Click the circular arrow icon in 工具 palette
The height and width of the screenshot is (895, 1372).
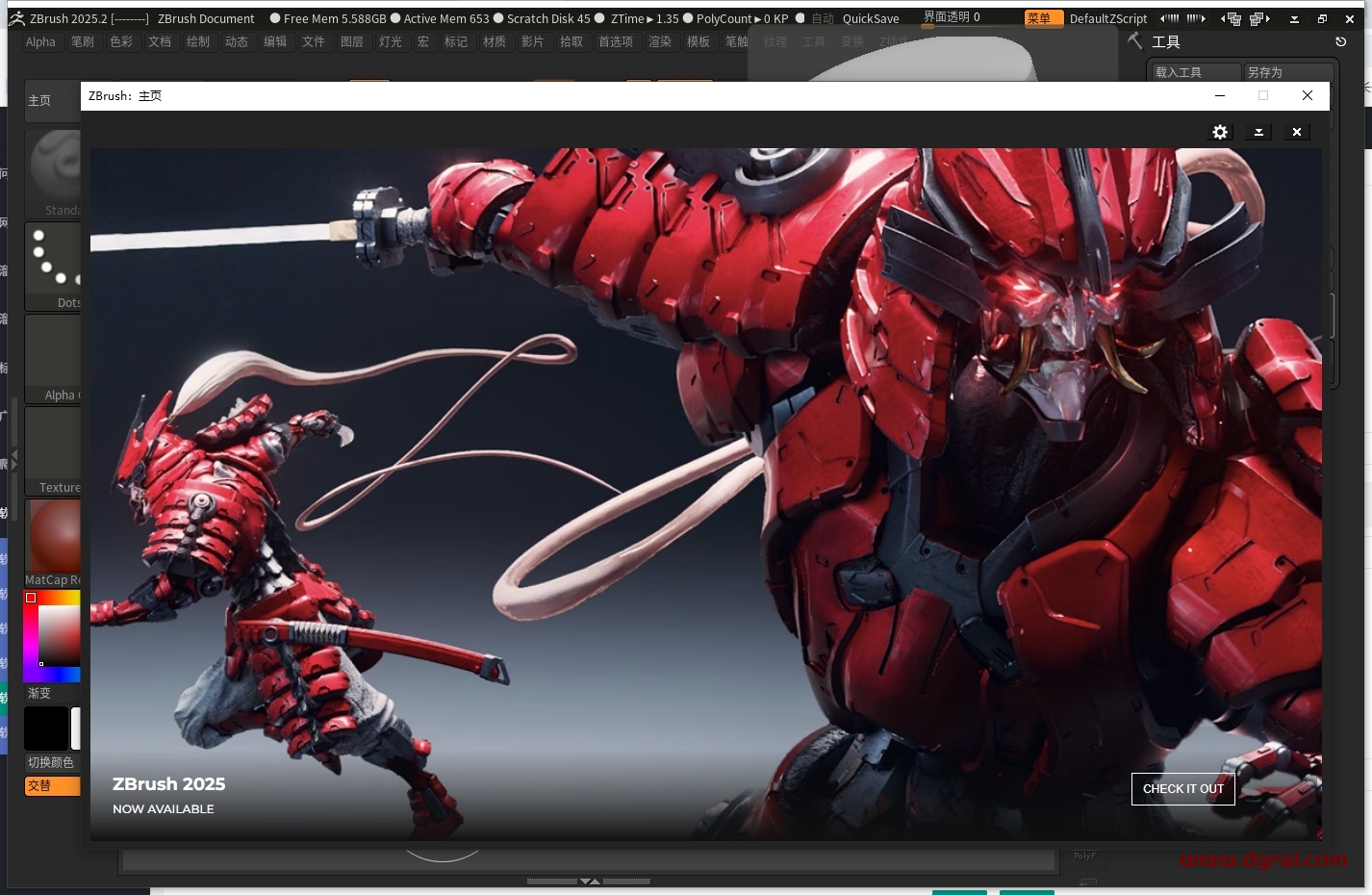pos(1340,41)
